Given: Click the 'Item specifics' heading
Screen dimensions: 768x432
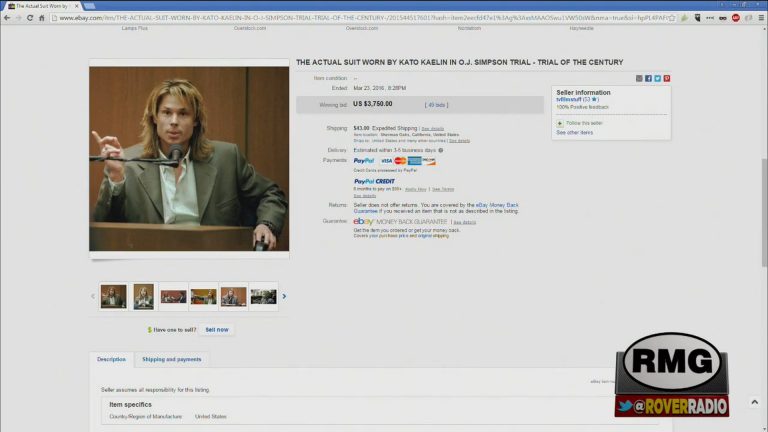Looking at the screenshot, I should (x=130, y=405).
